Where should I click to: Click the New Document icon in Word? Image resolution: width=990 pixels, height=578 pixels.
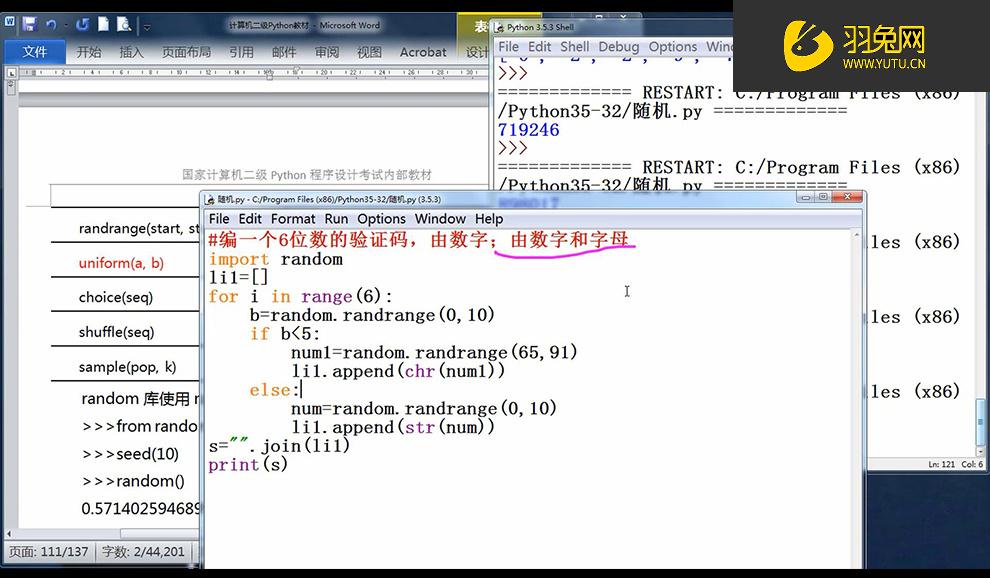[103, 23]
